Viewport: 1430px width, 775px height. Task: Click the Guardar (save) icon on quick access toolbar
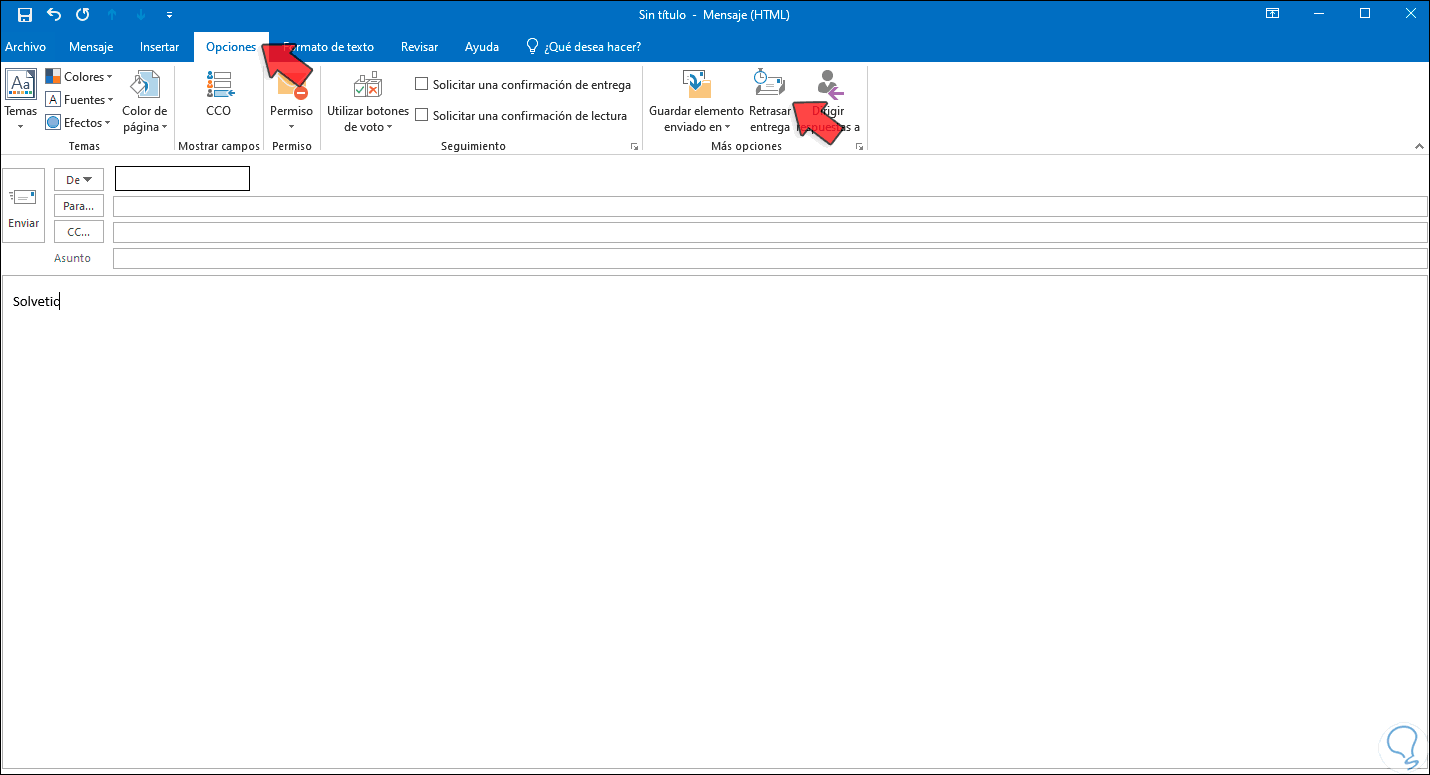pyautogui.click(x=22, y=14)
